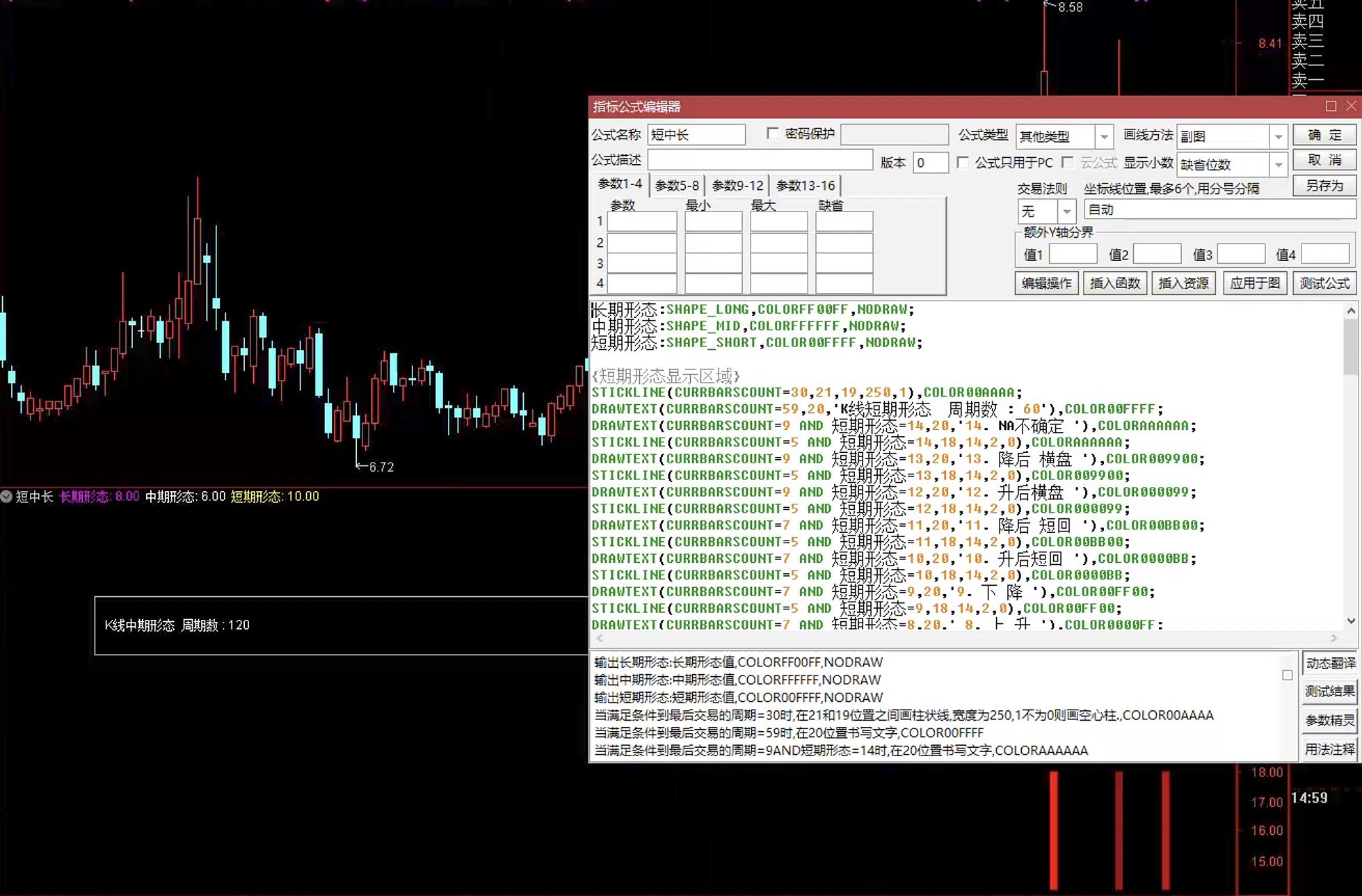Select the 参数13-16 tab
The width and height of the screenshot is (1362, 896).
click(x=805, y=186)
